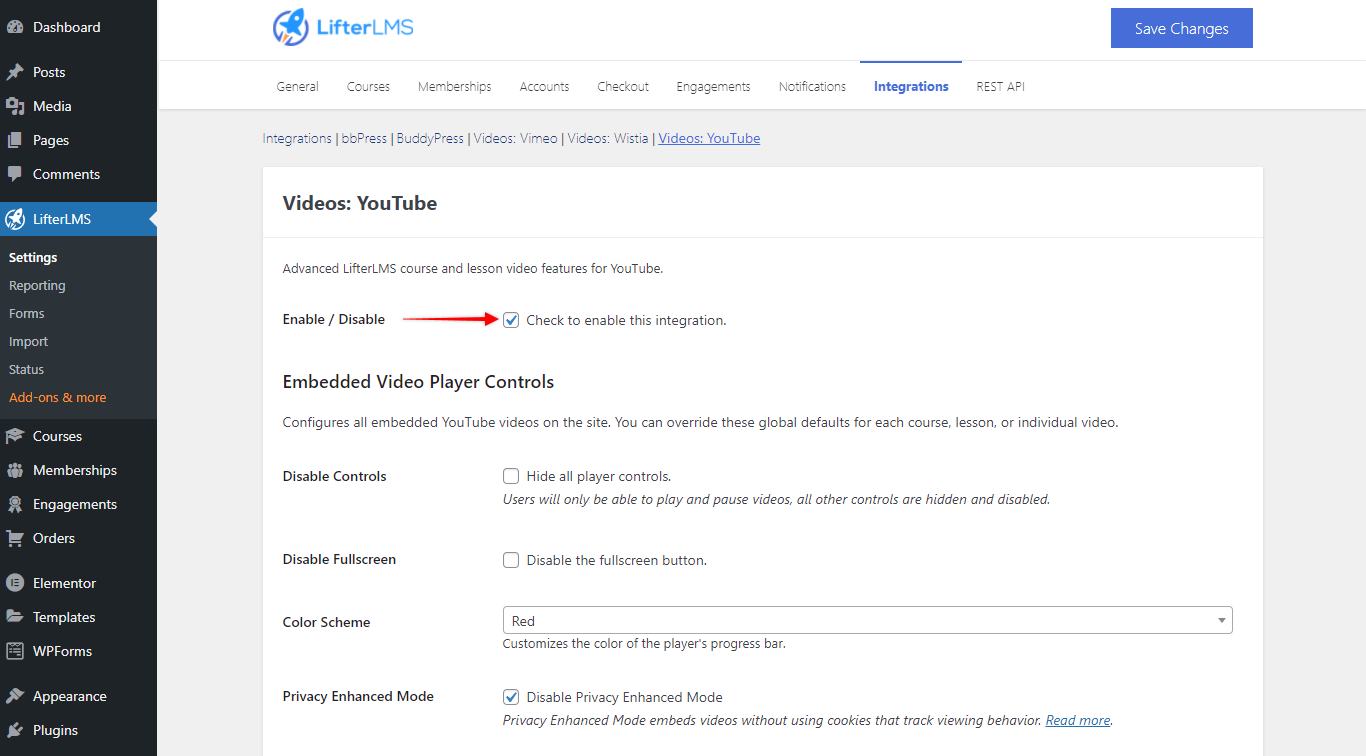1366x756 pixels.
Task: Open the General settings tab
Action: [298, 86]
